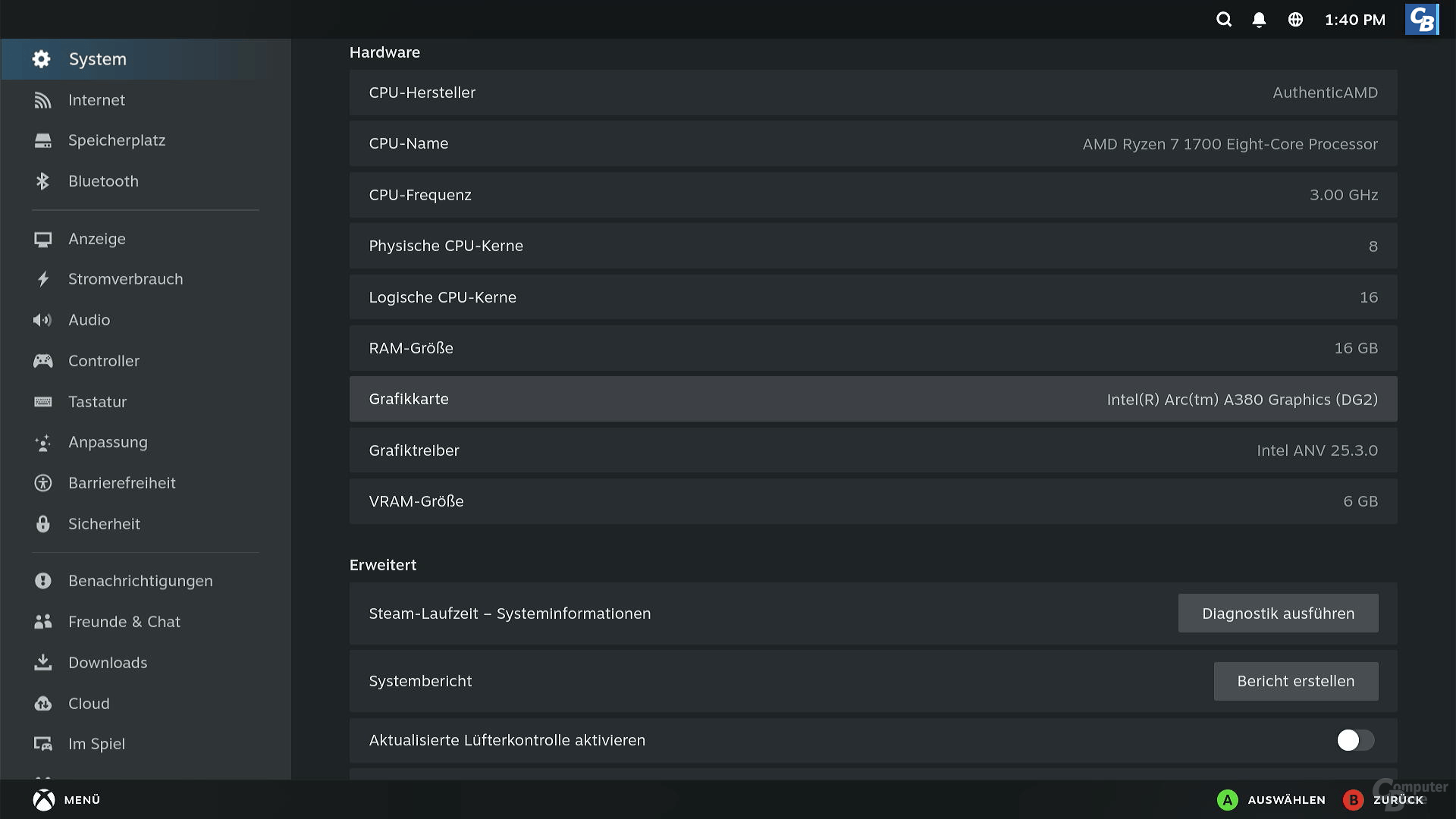Open Internet settings category
The height and width of the screenshot is (819, 1456).
(x=146, y=100)
